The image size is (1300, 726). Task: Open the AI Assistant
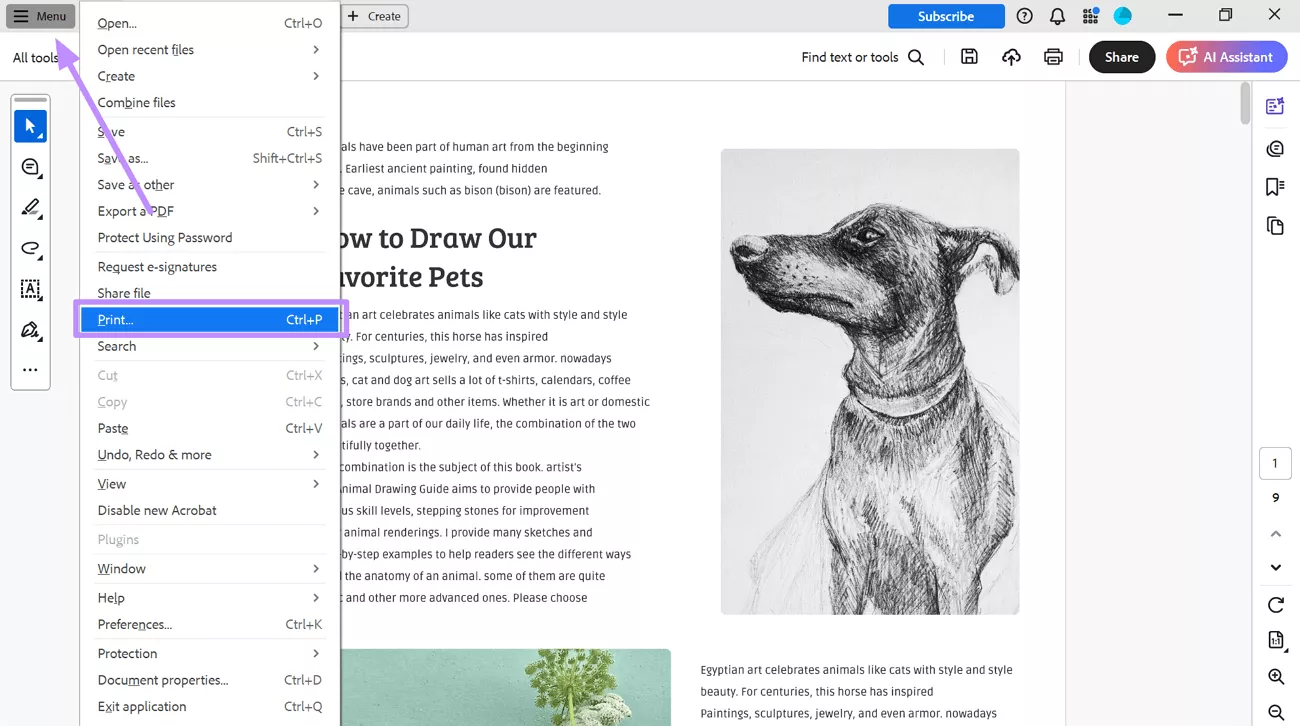coord(1226,57)
